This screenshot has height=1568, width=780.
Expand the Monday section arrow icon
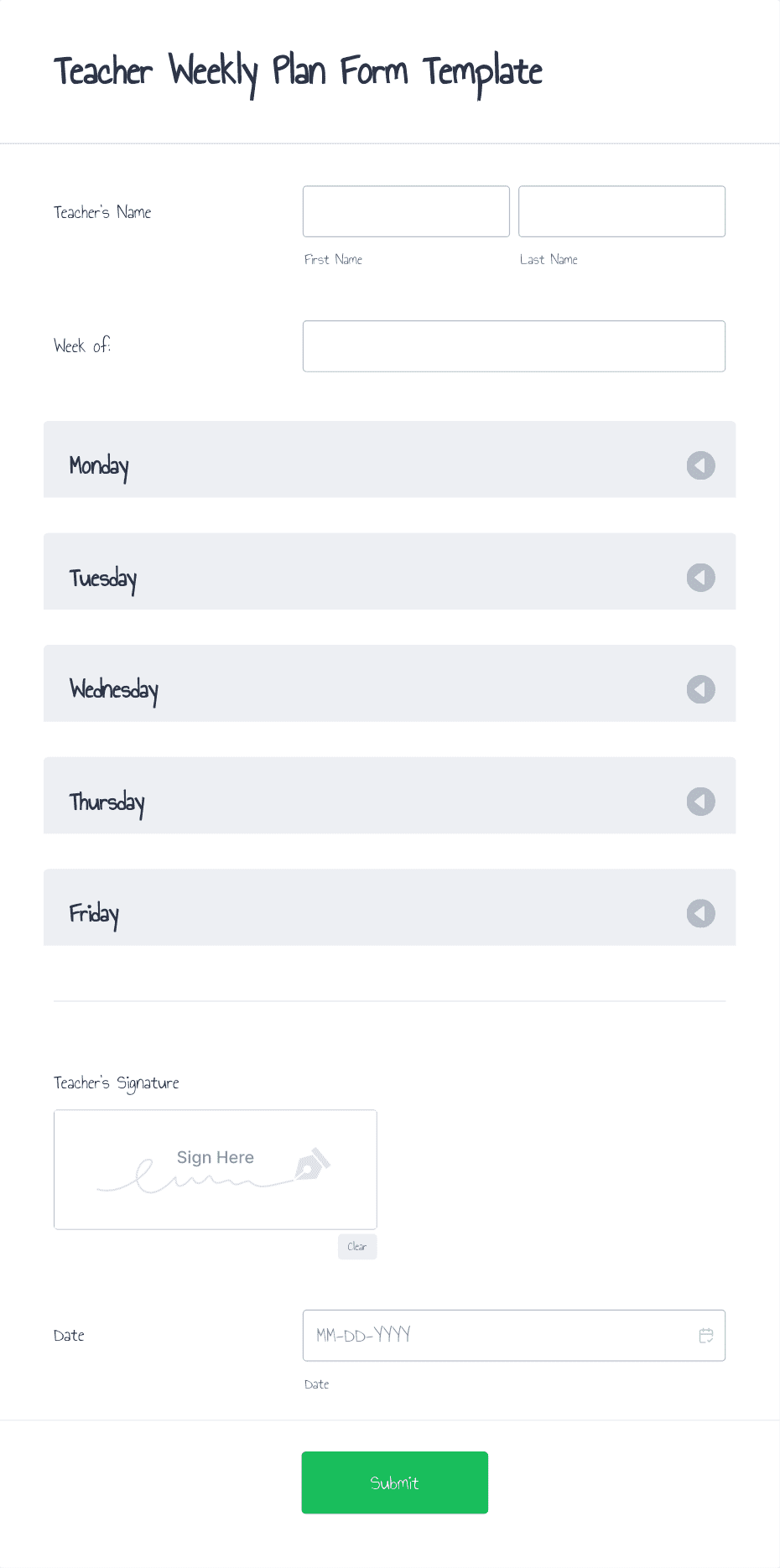click(700, 465)
